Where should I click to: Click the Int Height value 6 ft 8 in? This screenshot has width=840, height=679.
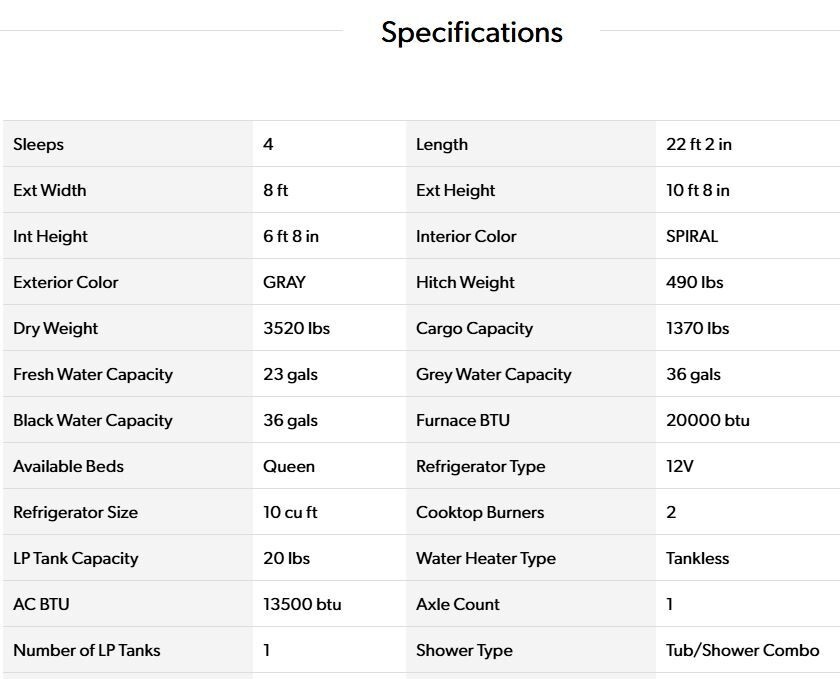coord(291,236)
